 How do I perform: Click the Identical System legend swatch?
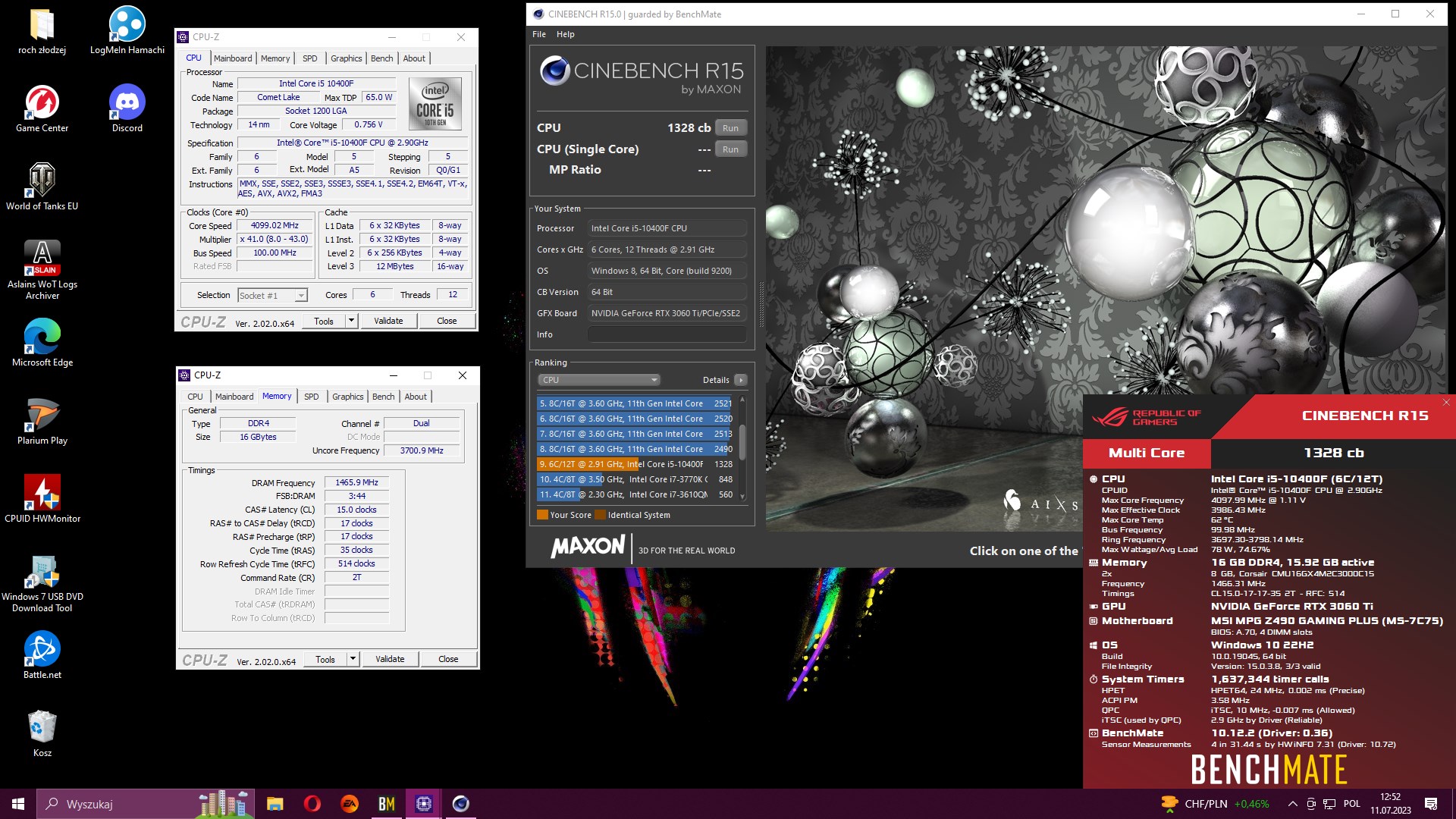pos(601,515)
